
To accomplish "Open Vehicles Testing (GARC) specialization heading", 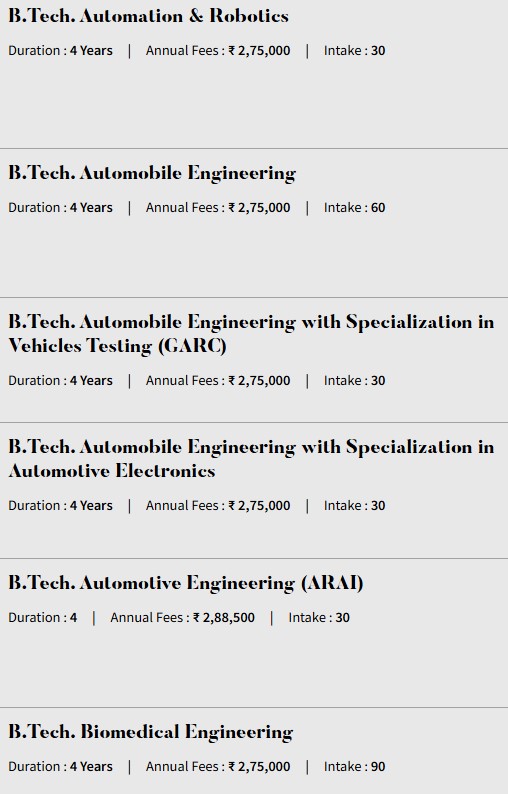I will 251,334.
